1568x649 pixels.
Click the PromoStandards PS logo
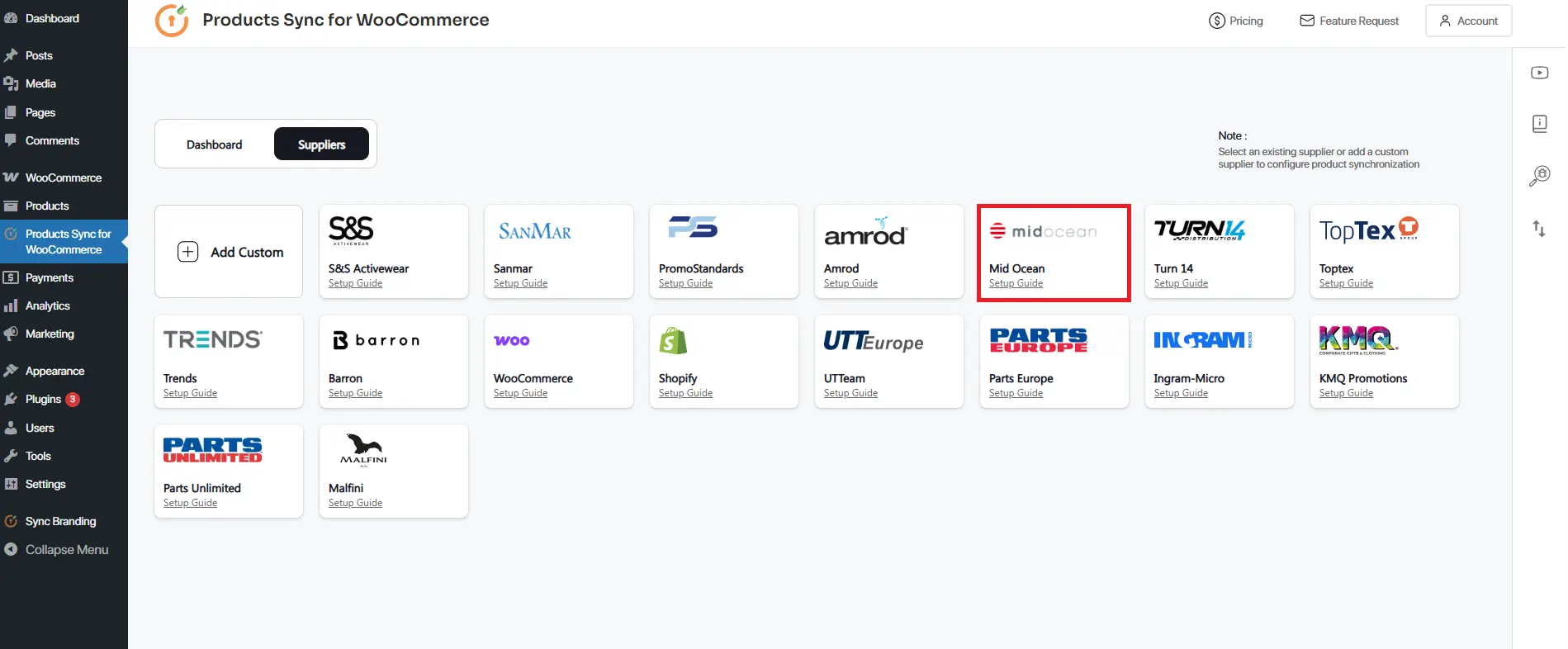click(693, 227)
